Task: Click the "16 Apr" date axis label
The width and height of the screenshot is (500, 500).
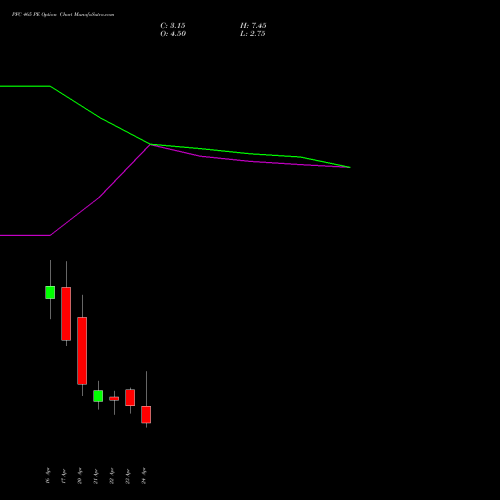Action: 48,476
